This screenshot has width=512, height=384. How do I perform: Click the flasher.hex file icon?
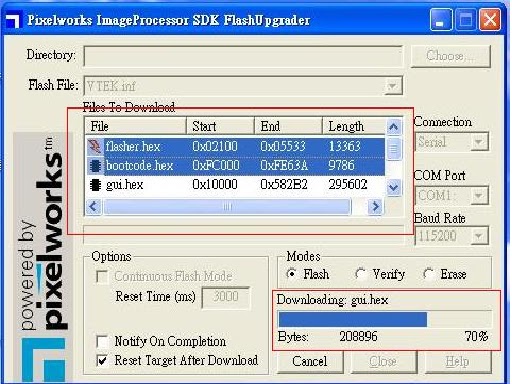[x=95, y=147]
